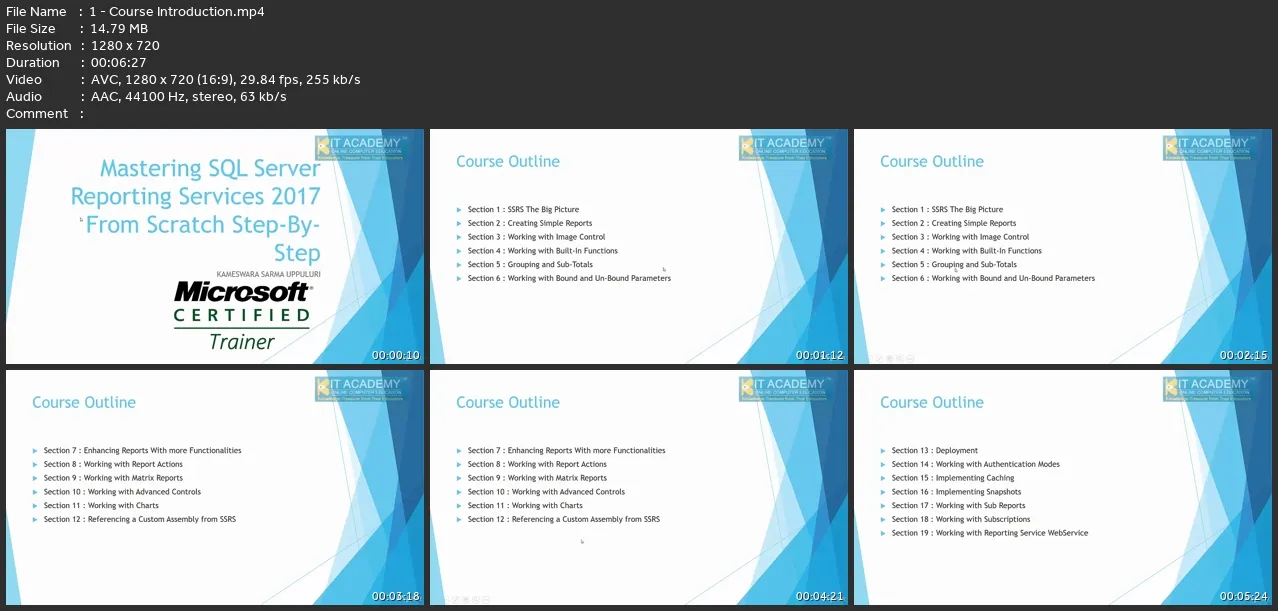Click 'Section 10 : Working with Advanced Controls' in the 00:04:21 thumbnail
1278x611 pixels.
546,492
